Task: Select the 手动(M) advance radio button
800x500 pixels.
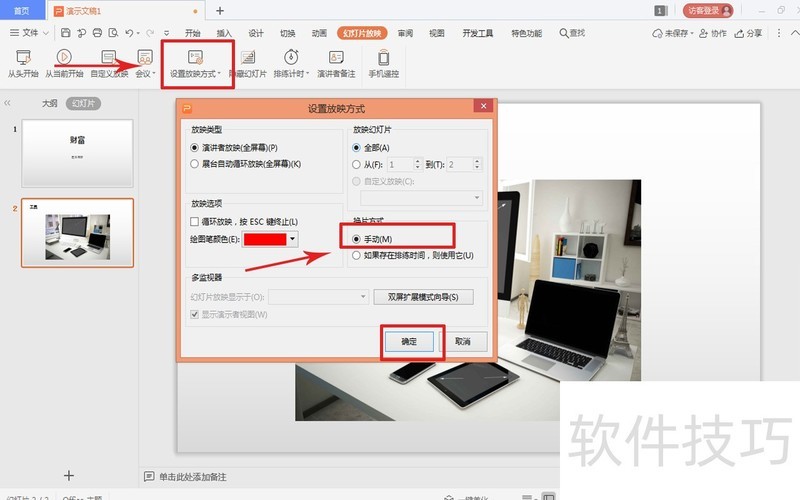Action: (x=357, y=239)
